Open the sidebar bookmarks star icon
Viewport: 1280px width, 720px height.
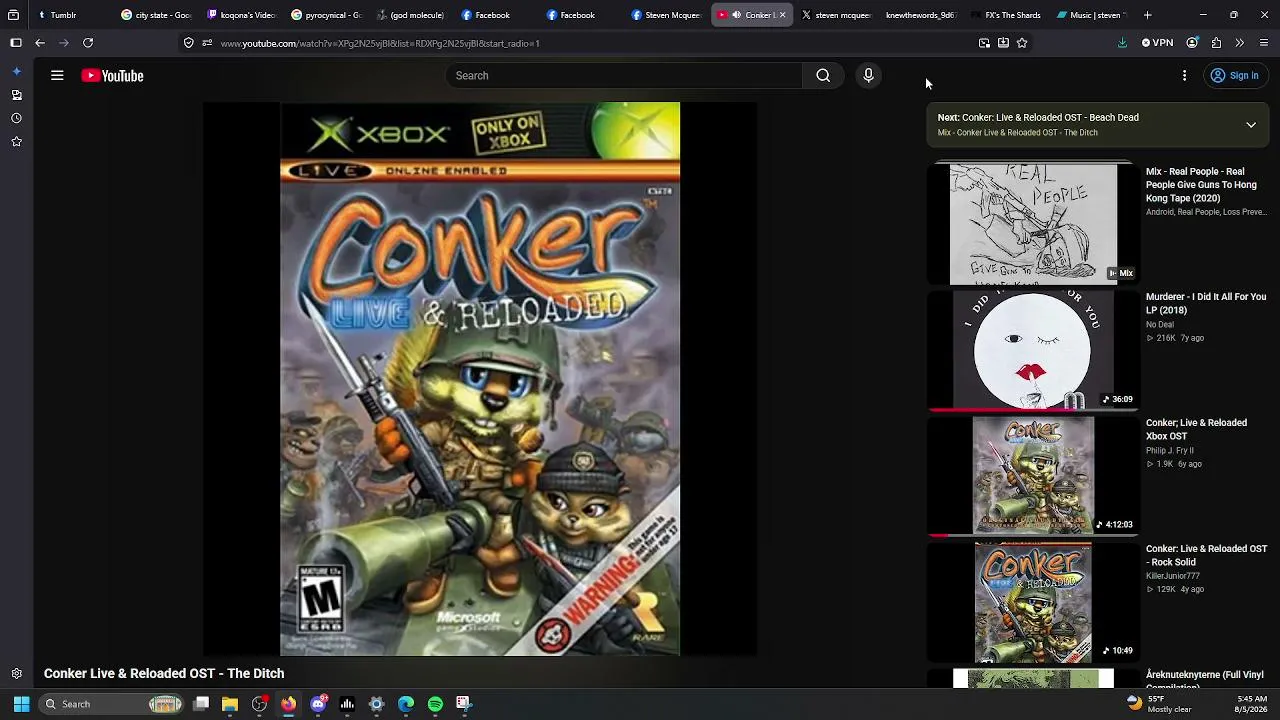(16, 142)
